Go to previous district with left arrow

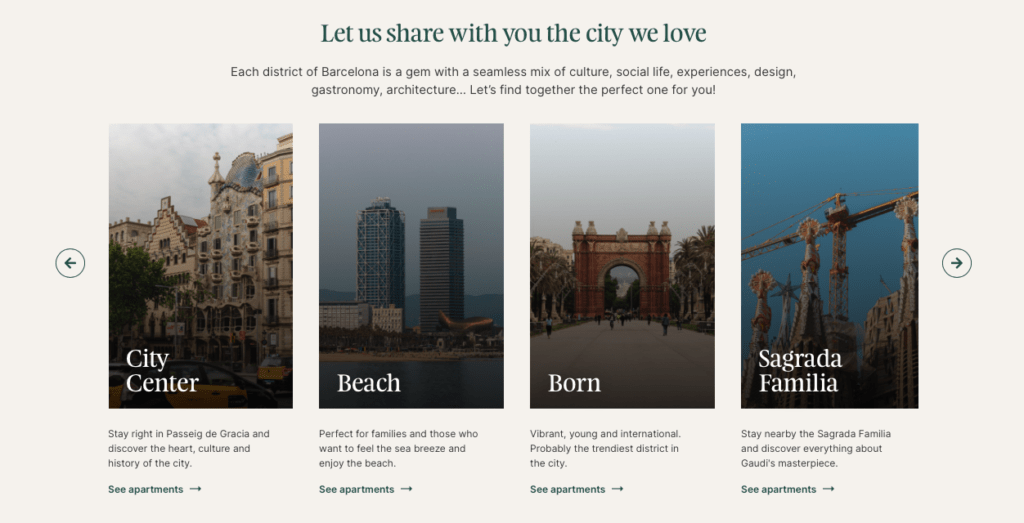coord(70,263)
